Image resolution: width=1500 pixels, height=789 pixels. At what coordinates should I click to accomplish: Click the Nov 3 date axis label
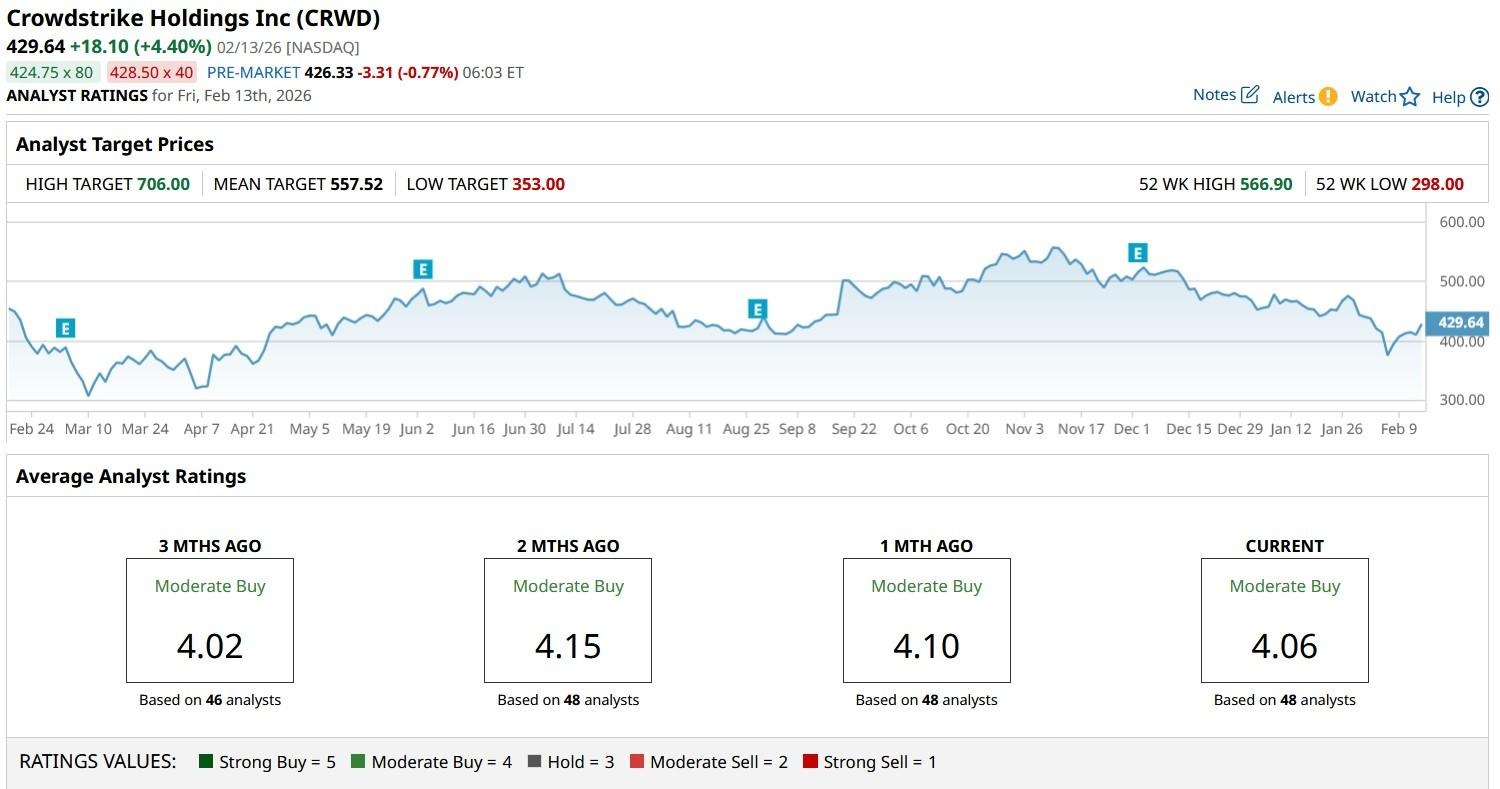1024,429
